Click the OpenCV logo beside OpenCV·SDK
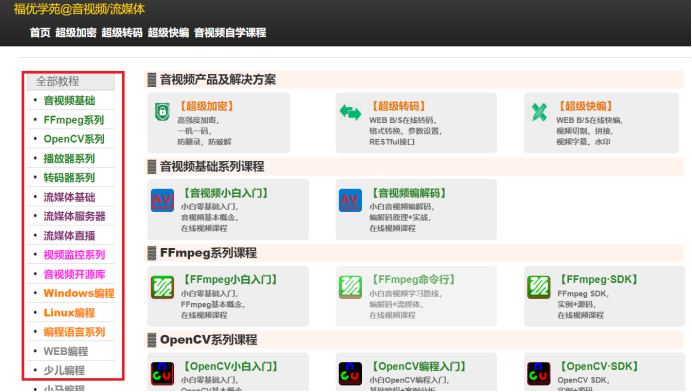Image resolution: width=692 pixels, height=392 pixels. click(x=539, y=373)
